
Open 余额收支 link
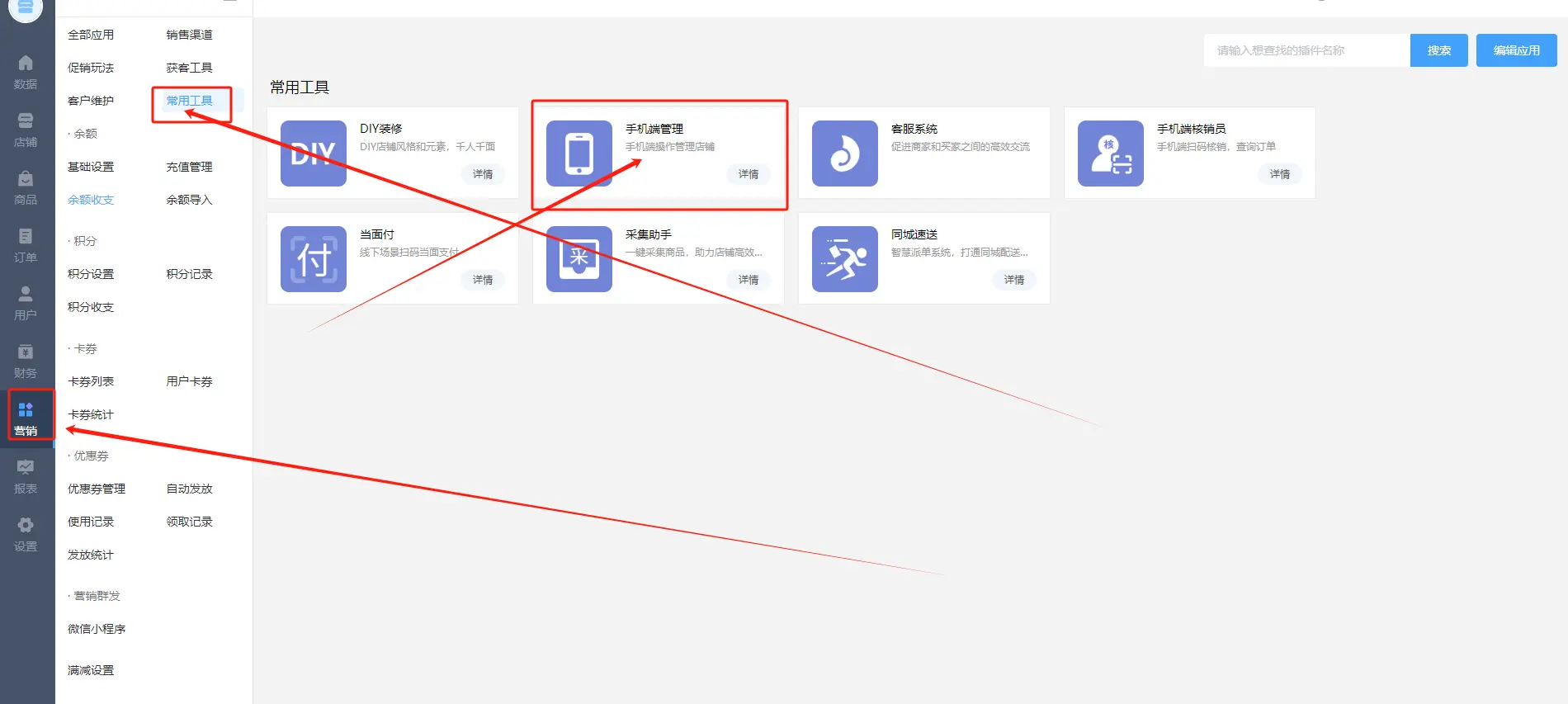point(91,200)
